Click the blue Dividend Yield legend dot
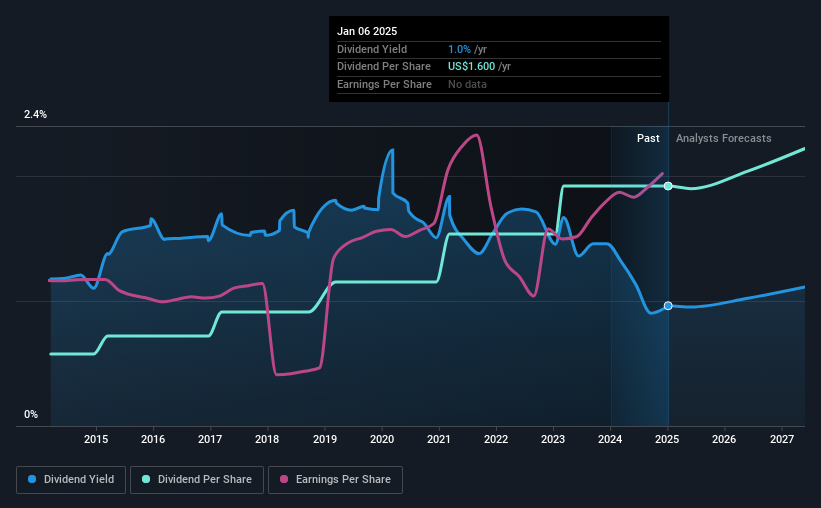 [32, 479]
